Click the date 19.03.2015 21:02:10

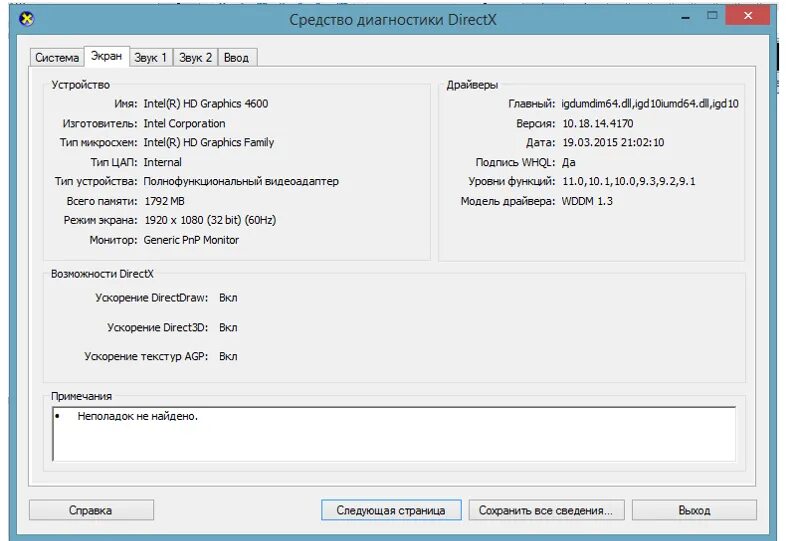(613, 142)
